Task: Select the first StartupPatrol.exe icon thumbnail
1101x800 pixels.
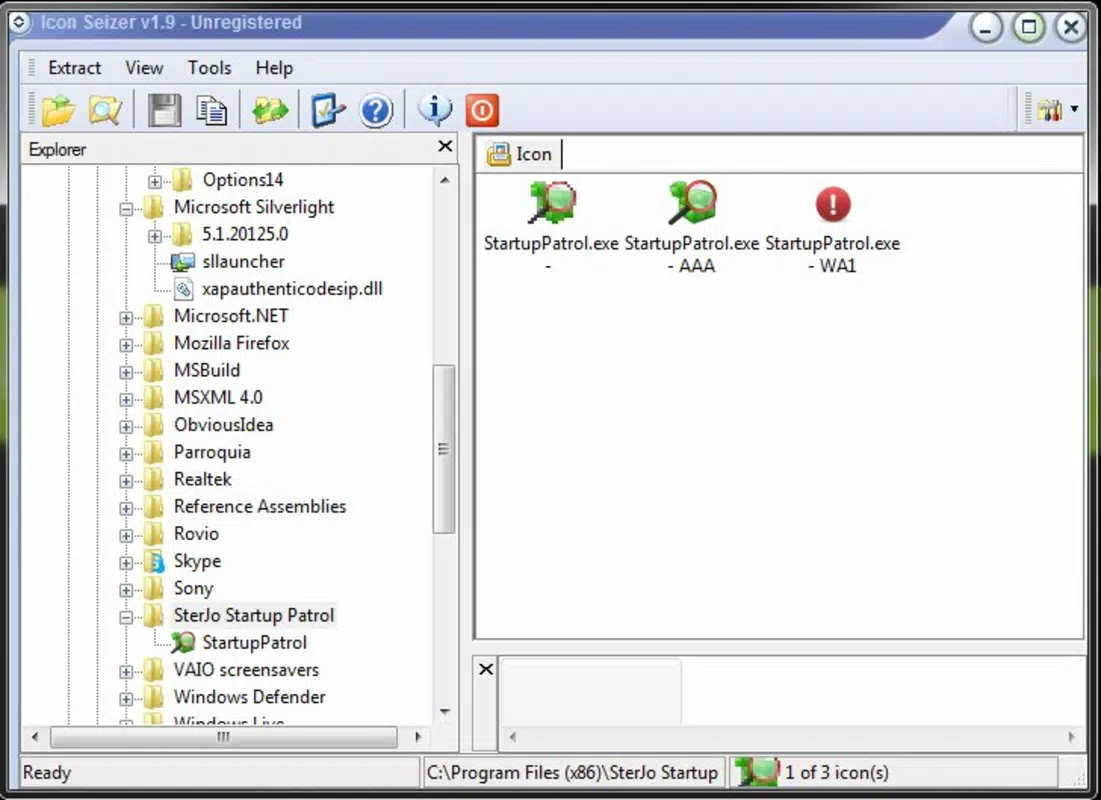Action: pos(551,202)
